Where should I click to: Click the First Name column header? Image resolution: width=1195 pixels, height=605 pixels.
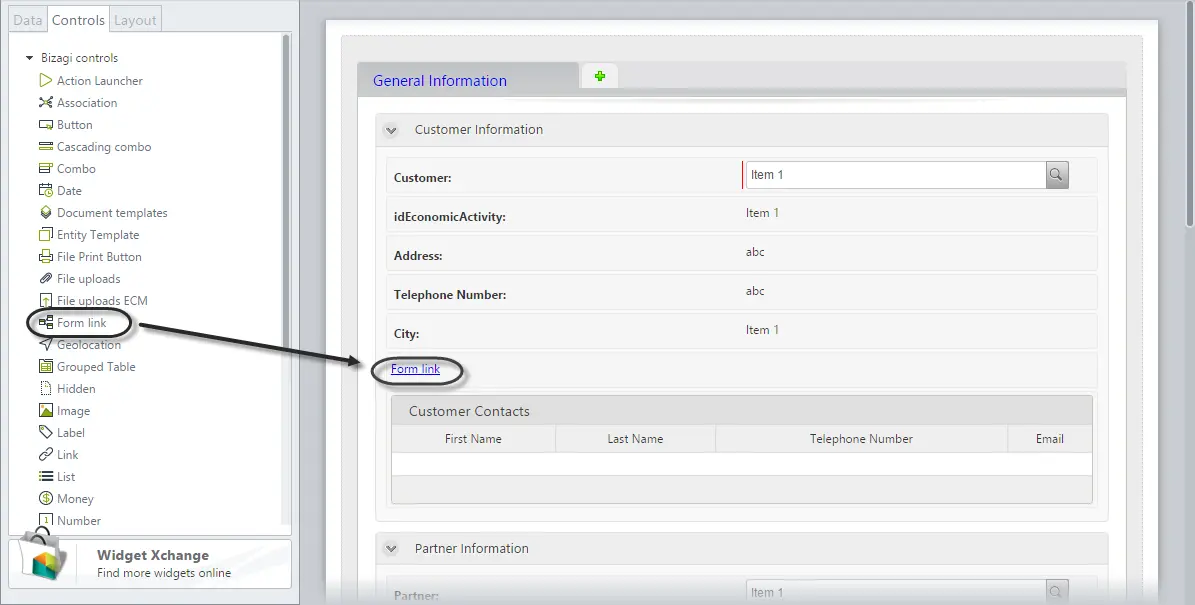tap(473, 439)
